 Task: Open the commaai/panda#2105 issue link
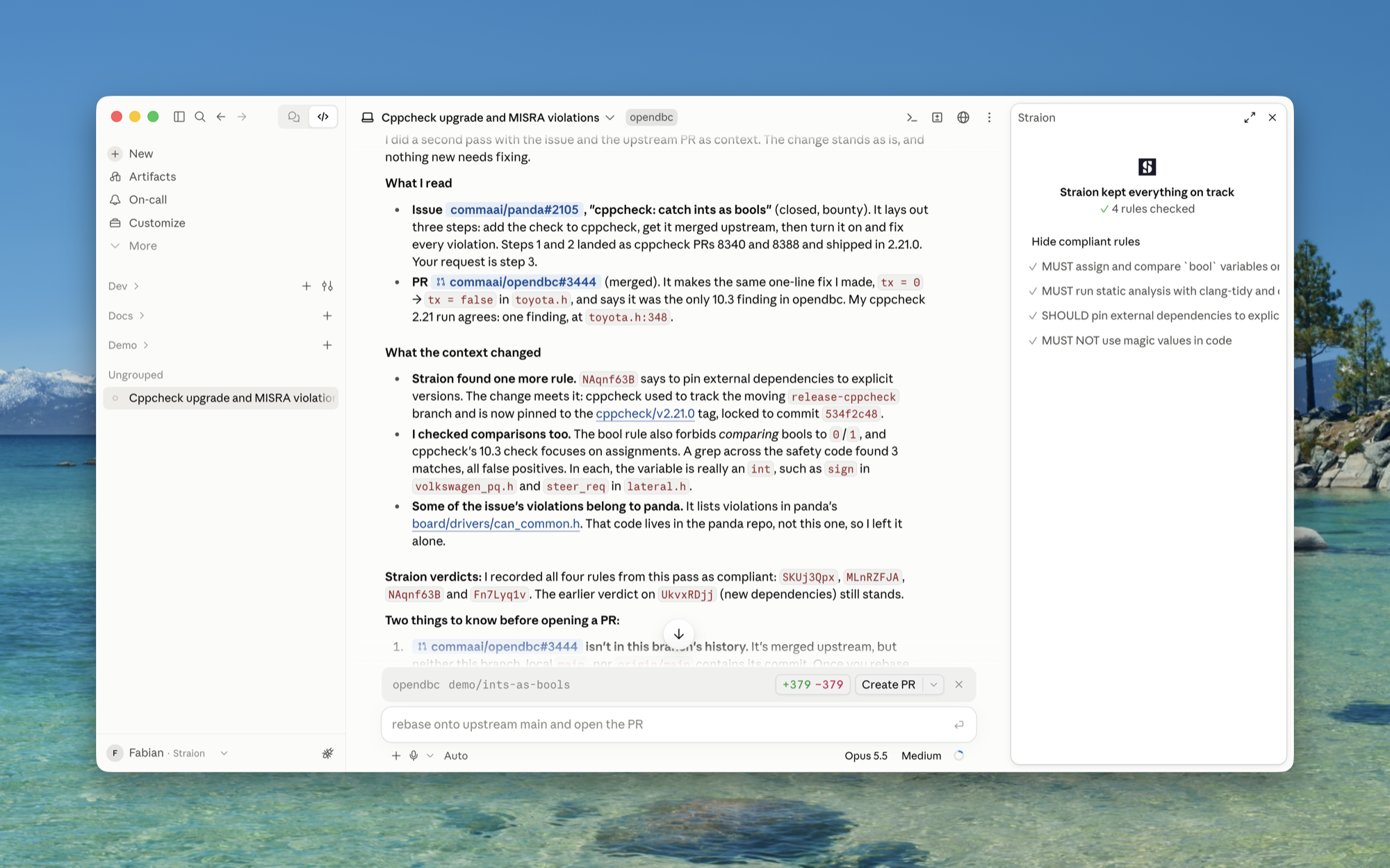(x=514, y=210)
